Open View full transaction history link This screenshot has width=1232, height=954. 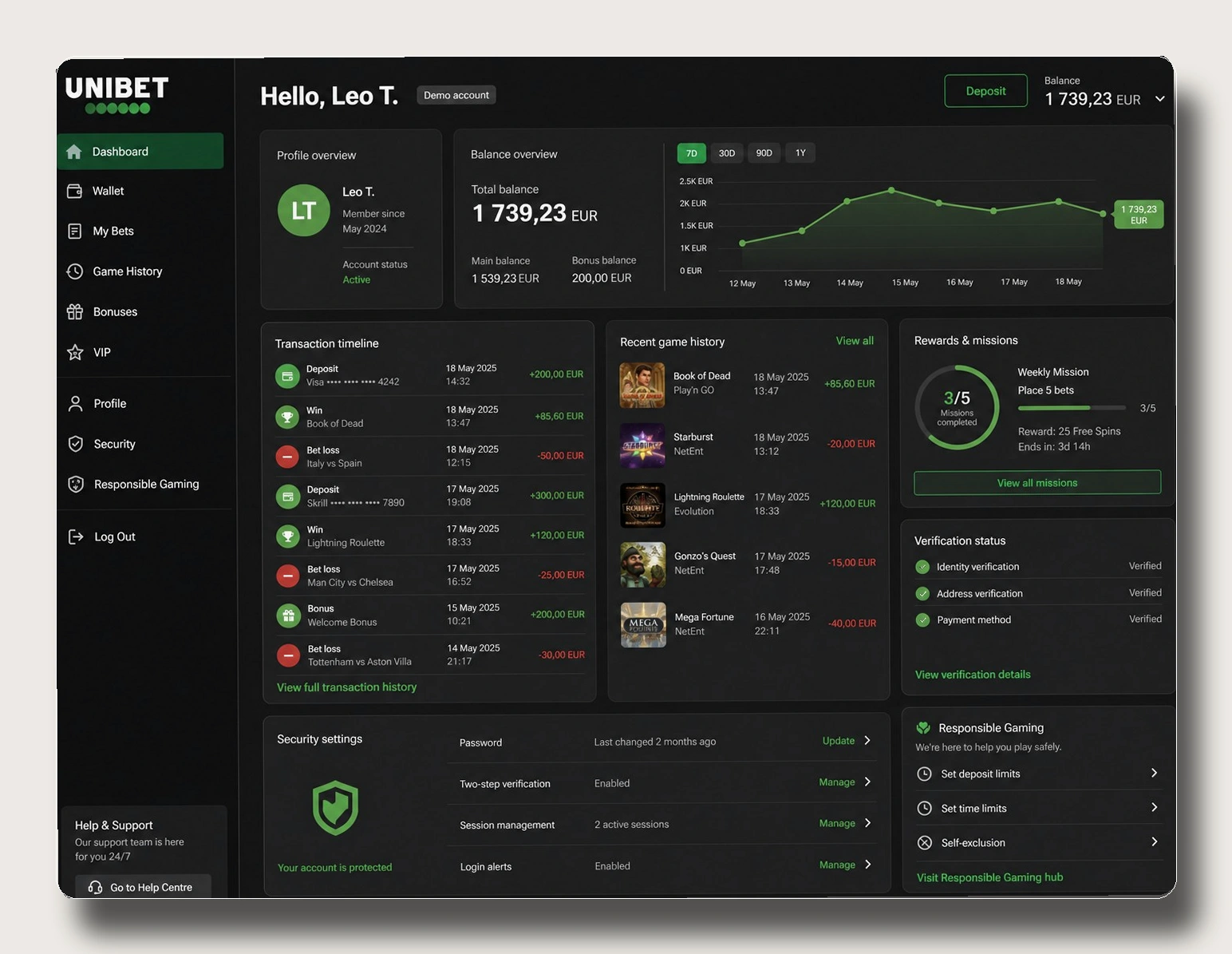click(347, 687)
